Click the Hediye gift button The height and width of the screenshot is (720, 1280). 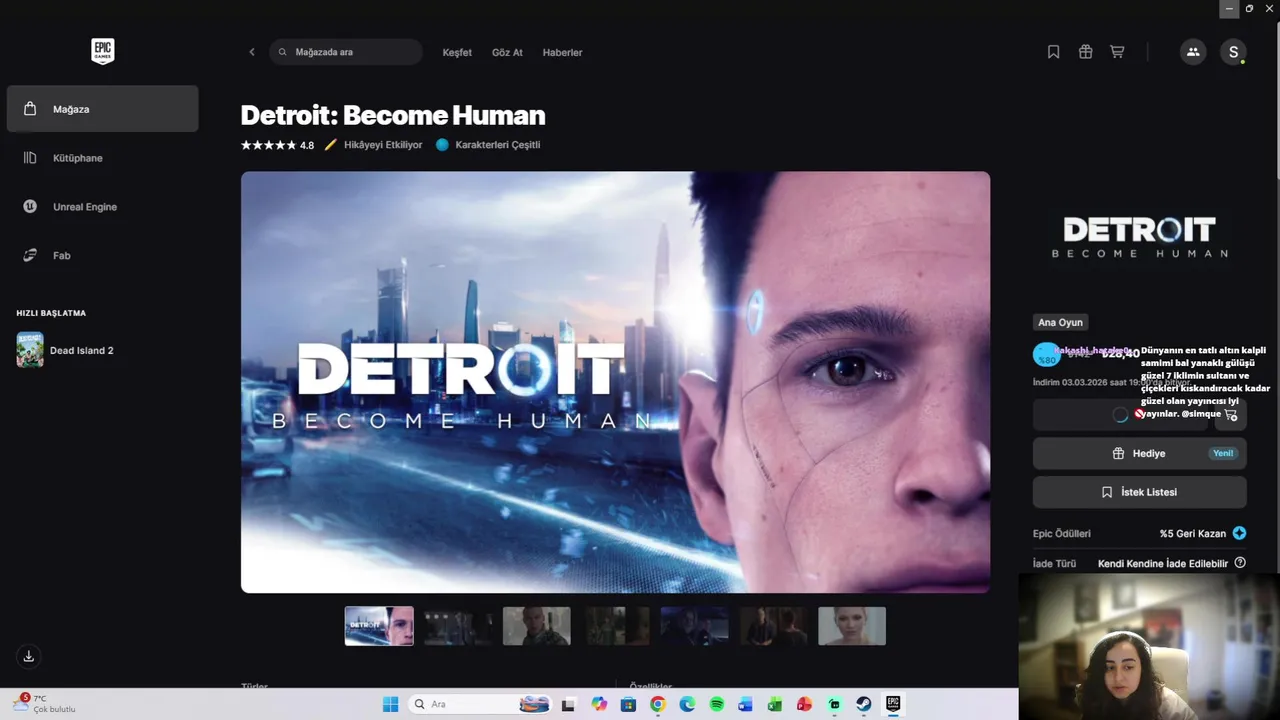point(1139,453)
